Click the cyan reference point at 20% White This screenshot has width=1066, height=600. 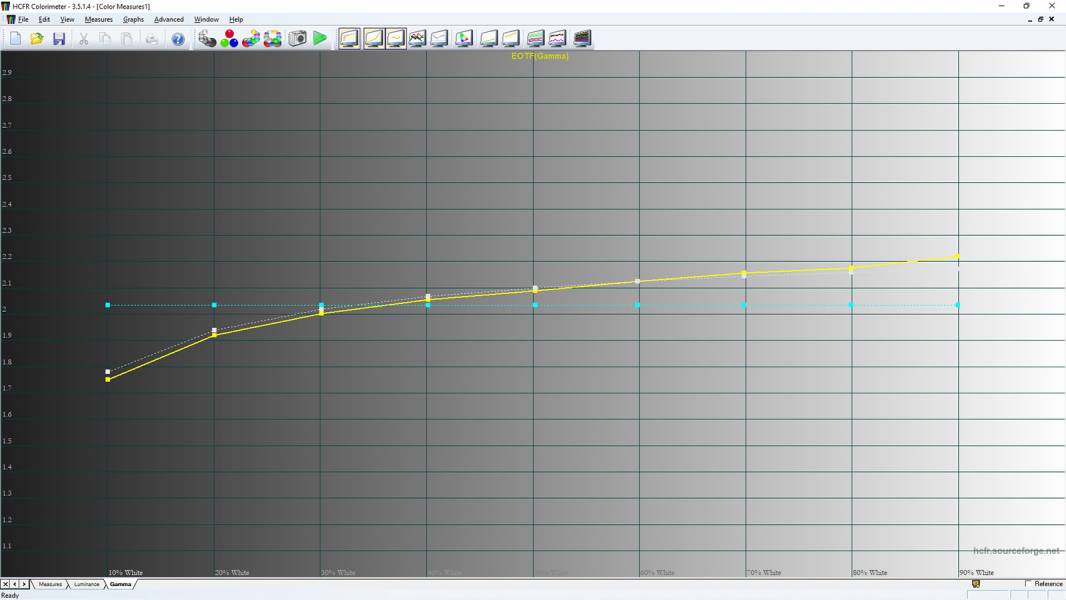[214, 305]
